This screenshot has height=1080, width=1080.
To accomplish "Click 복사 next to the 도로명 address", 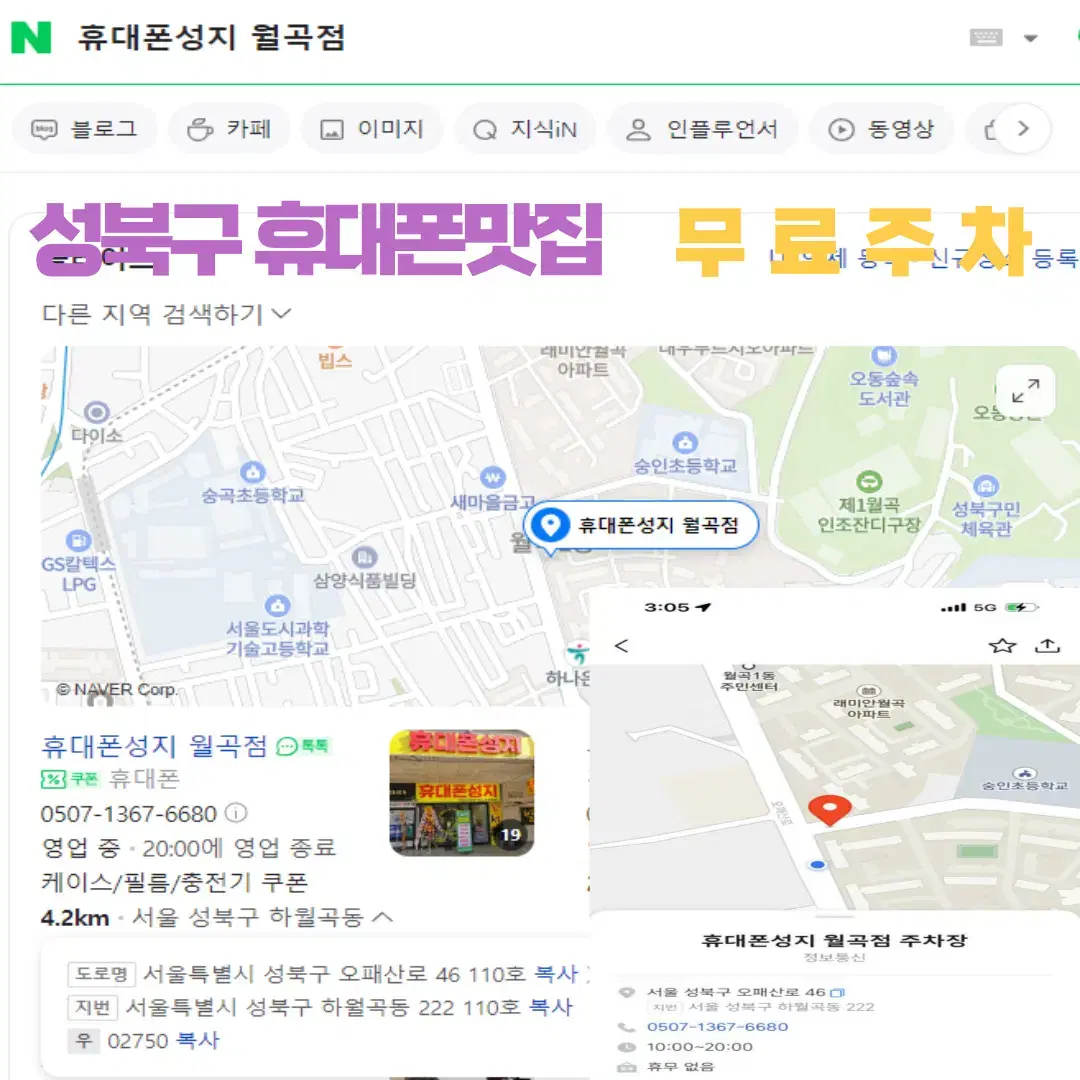I will point(557,973).
